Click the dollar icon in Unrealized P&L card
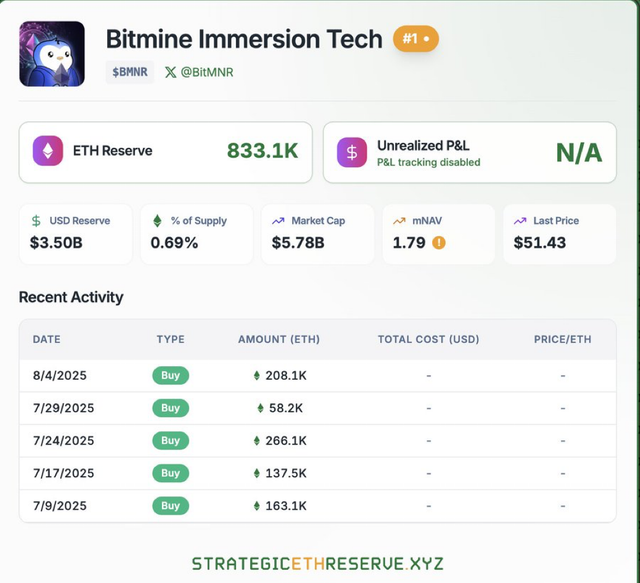Viewport: 640px width, 583px height. (352, 152)
